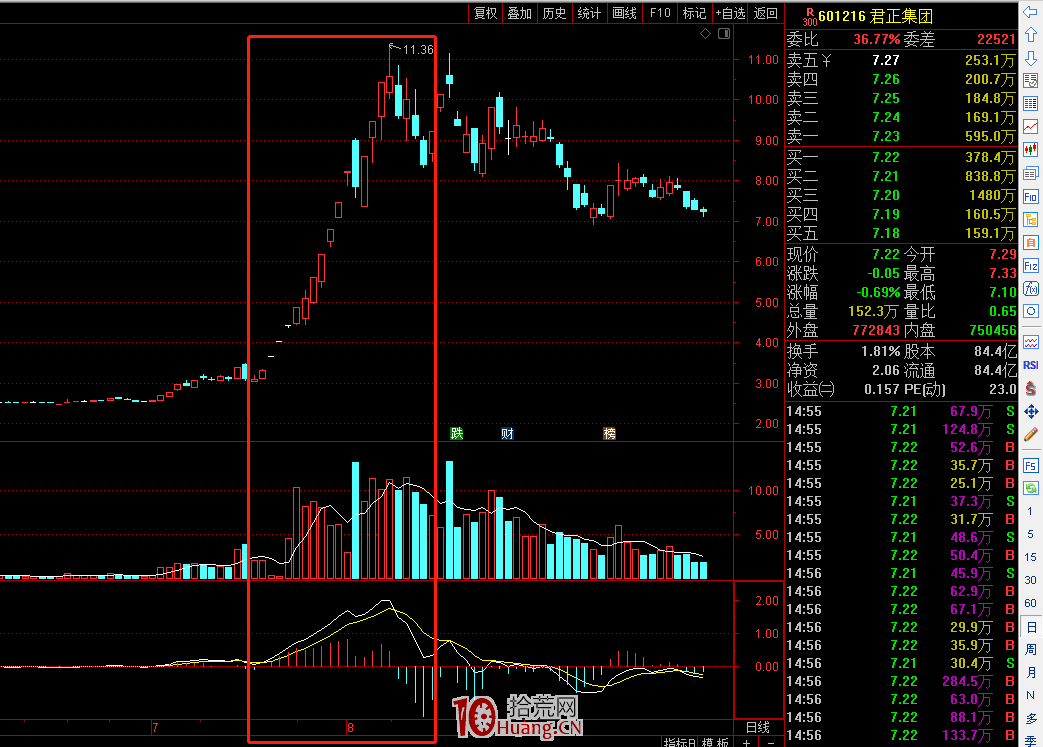
Task: Click the up arrow icon for previous stock
Action: pos(1030,35)
